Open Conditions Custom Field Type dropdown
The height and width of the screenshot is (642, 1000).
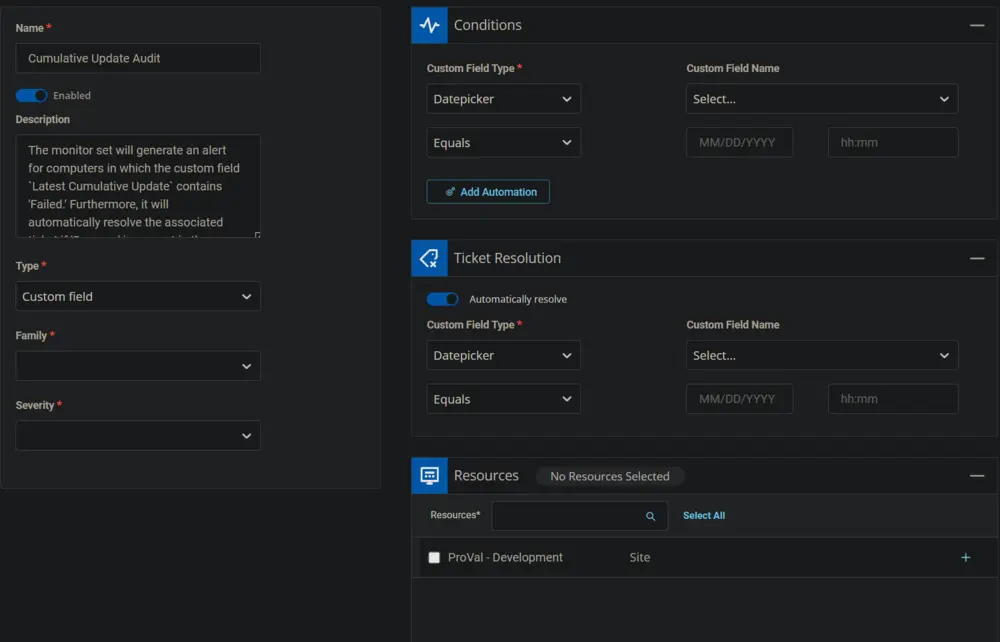[x=503, y=99]
